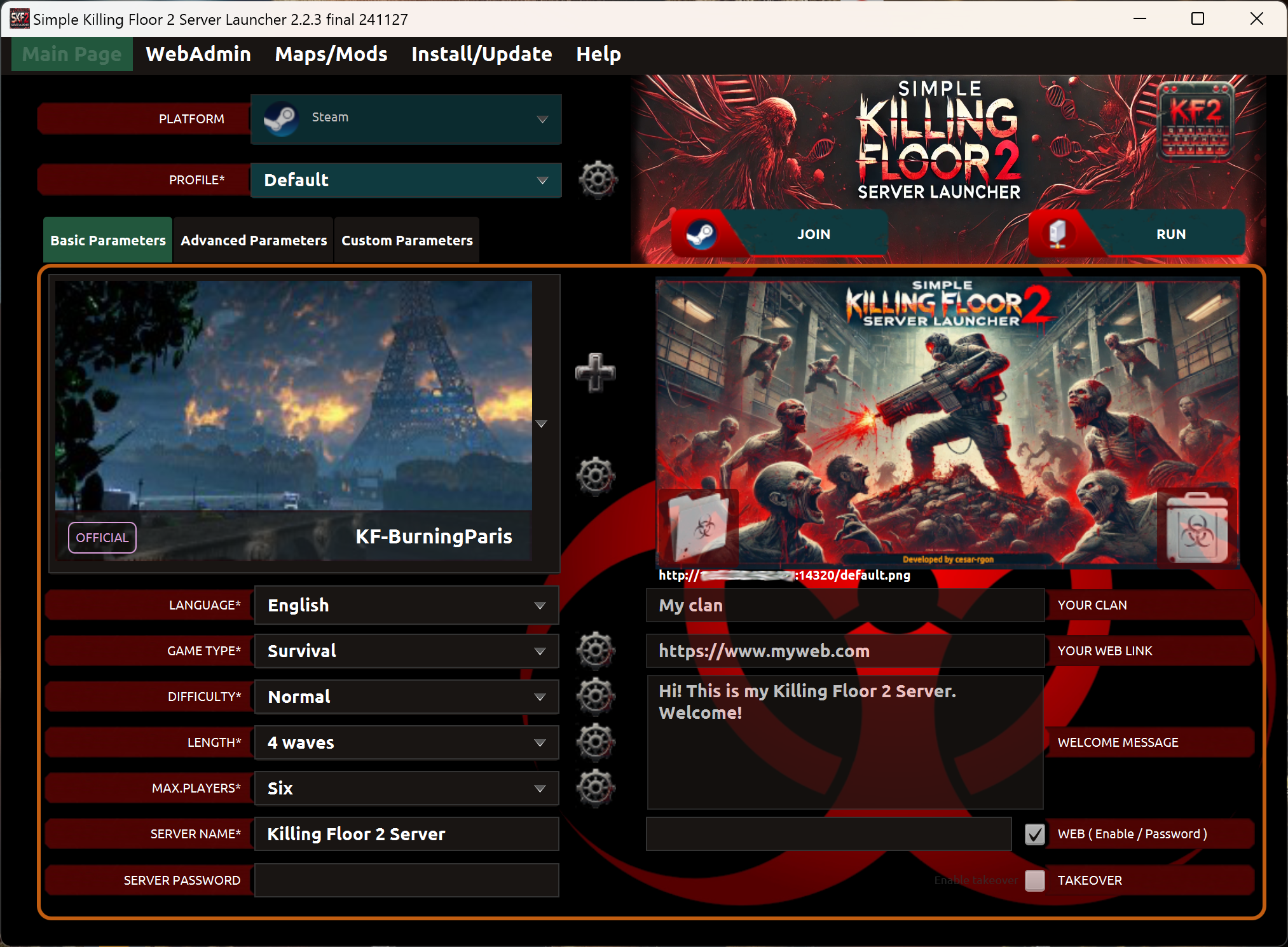The width and height of the screenshot is (1288, 947).
Task: Switch to Advanced Parameters tab
Action: click(254, 240)
